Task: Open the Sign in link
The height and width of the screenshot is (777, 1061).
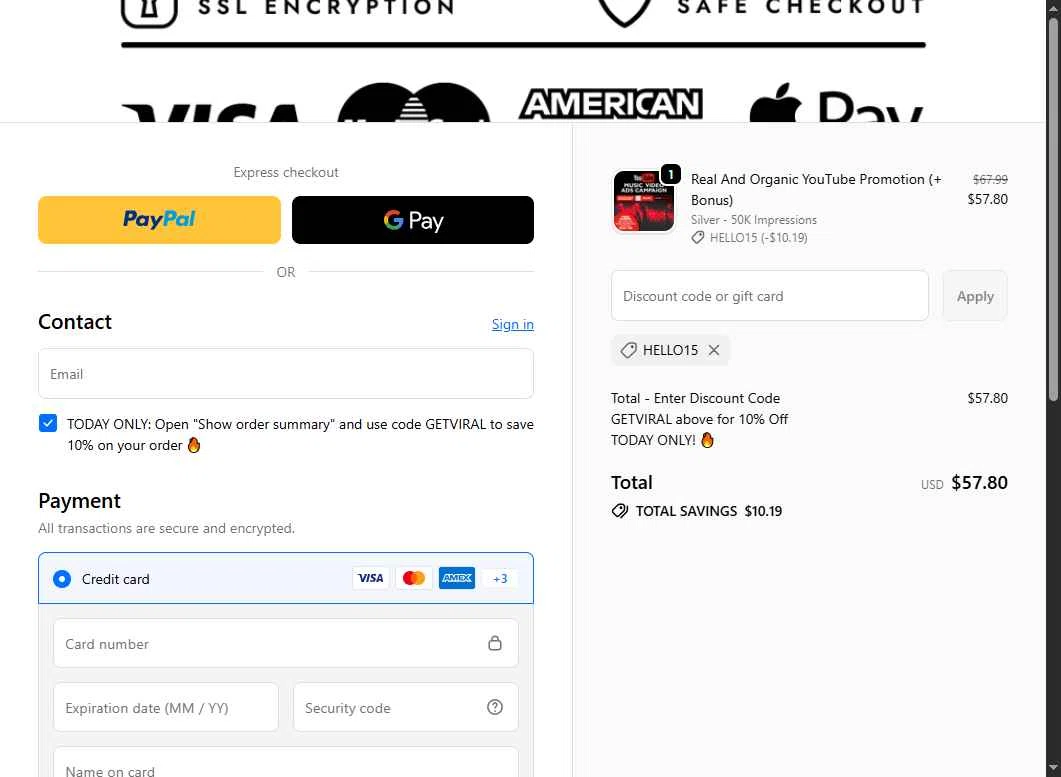Action: click(512, 324)
